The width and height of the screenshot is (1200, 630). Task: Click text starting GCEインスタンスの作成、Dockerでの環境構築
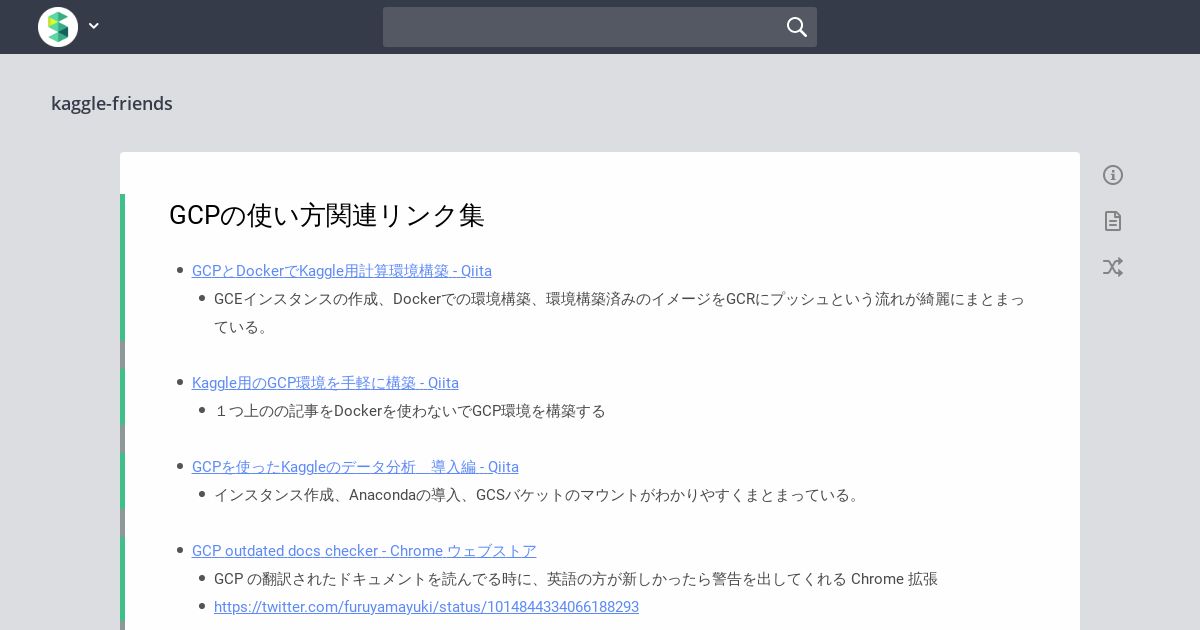point(619,313)
